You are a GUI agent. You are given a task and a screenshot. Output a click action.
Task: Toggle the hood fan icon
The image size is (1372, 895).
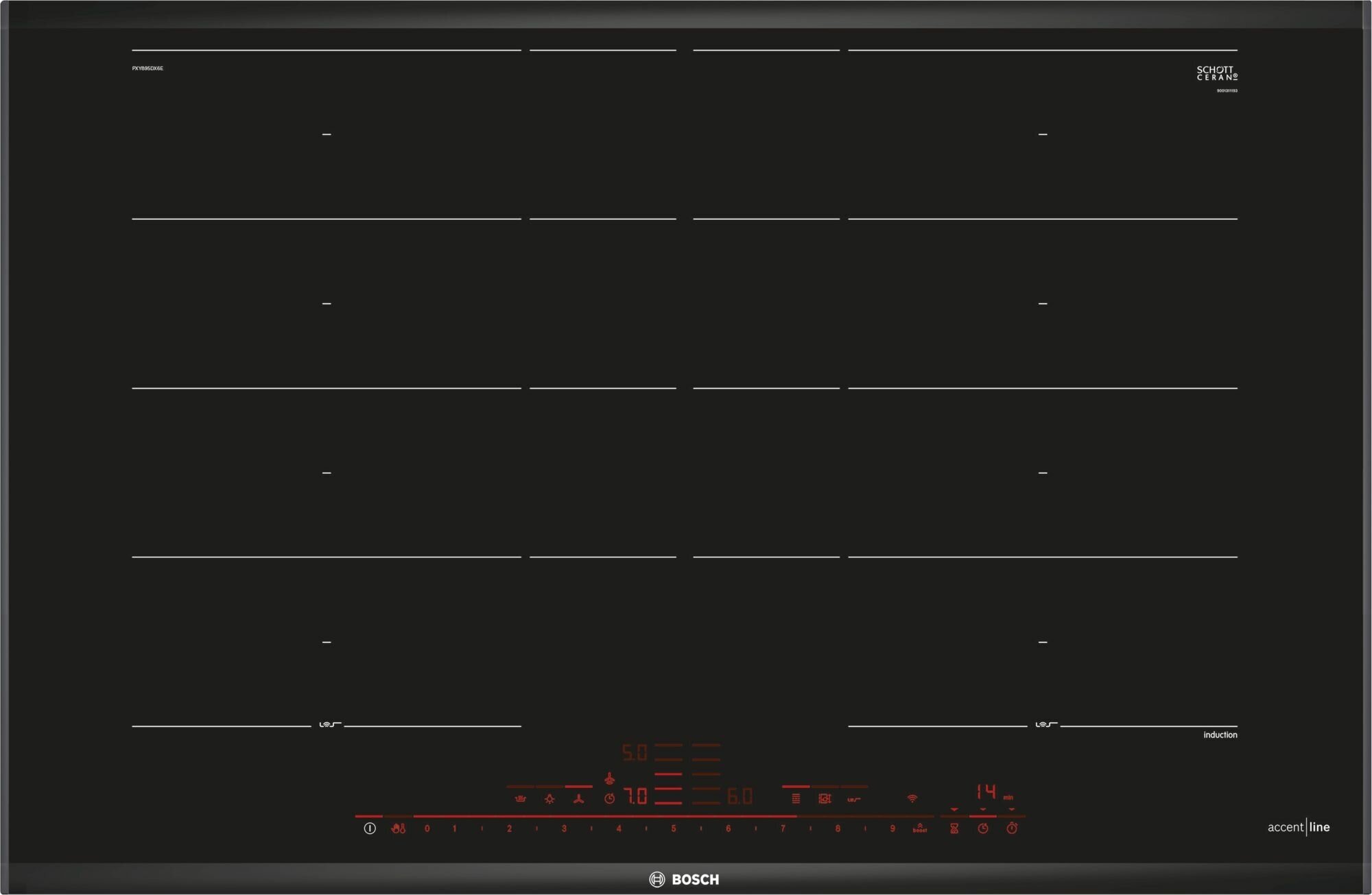click(579, 798)
